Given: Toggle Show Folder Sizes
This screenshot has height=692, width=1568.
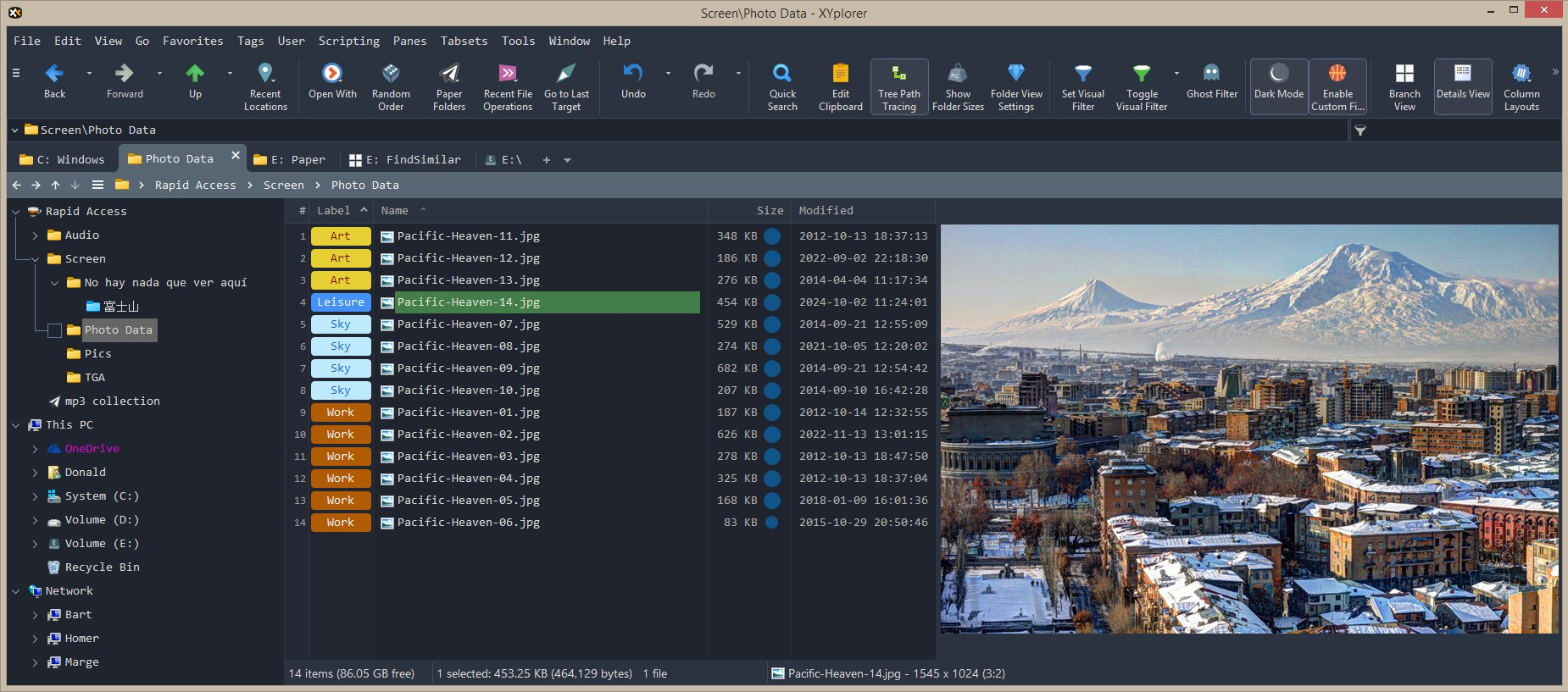Looking at the screenshot, I should click(958, 86).
